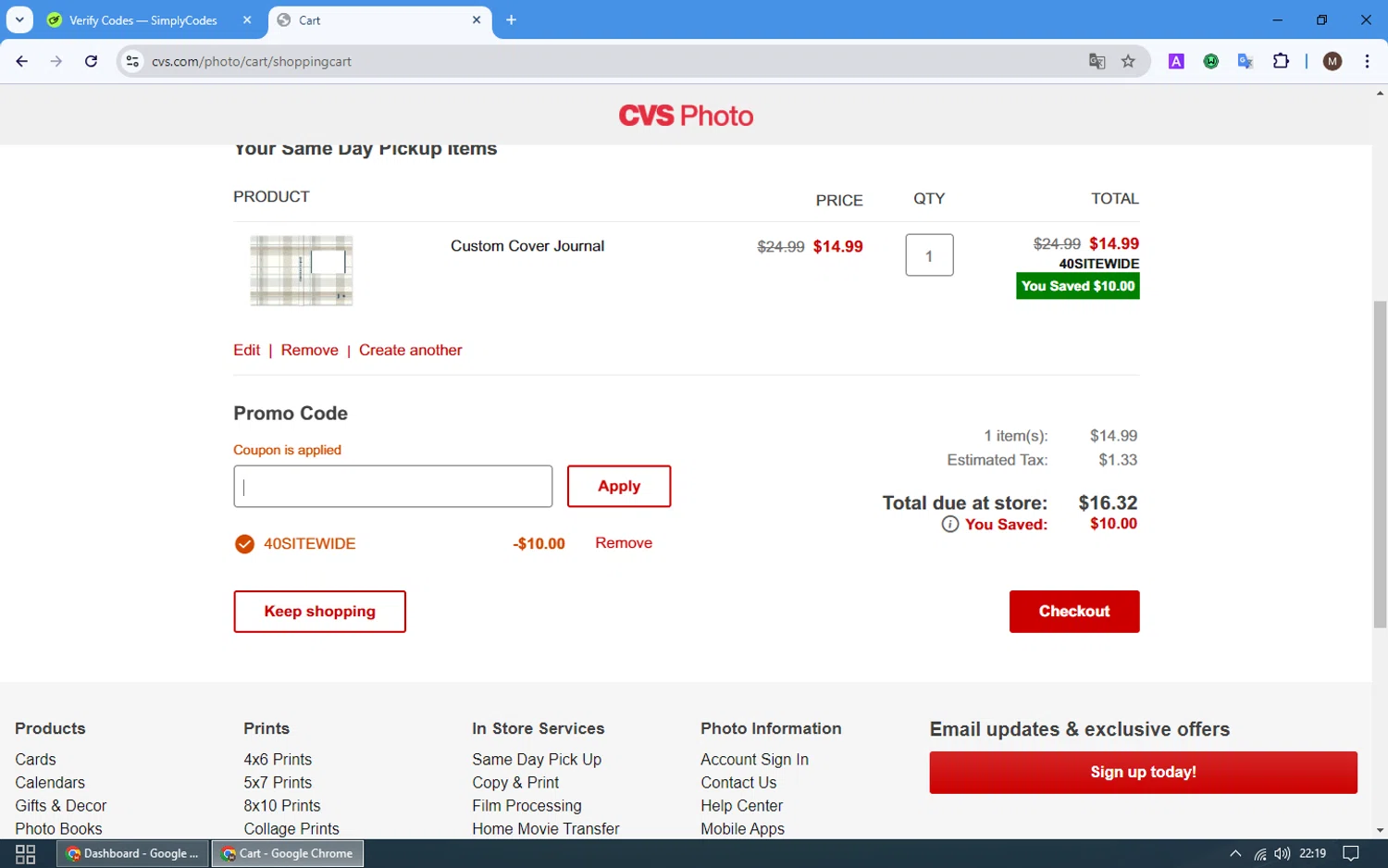Image resolution: width=1388 pixels, height=868 pixels.
Task: Click Keep shopping button
Action: (x=319, y=612)
